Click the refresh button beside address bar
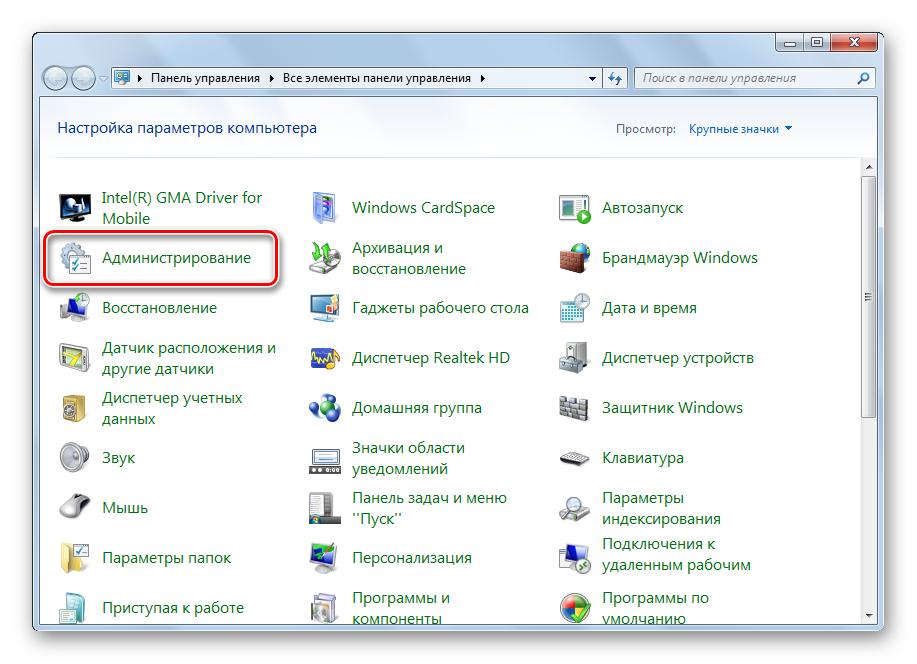 click(616, 78)
